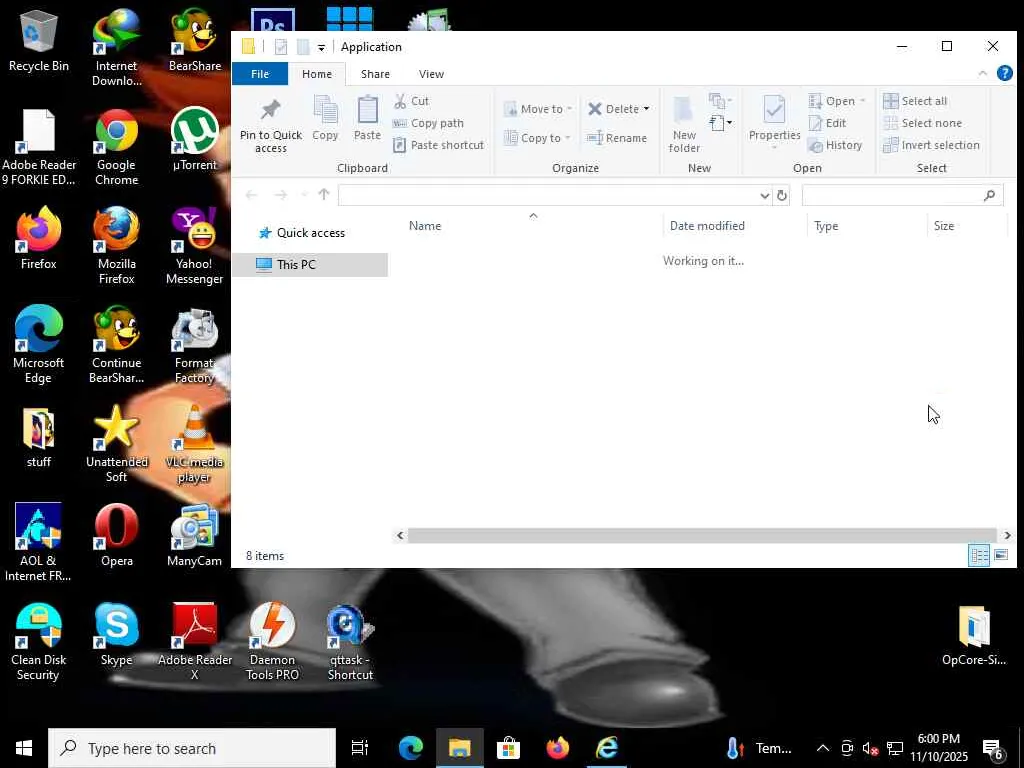Switch to the View ribbon tab

click(431, 74)
